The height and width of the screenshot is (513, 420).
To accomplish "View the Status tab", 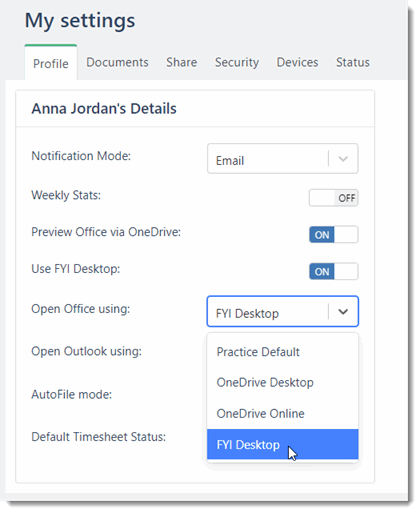I will 353,62.
